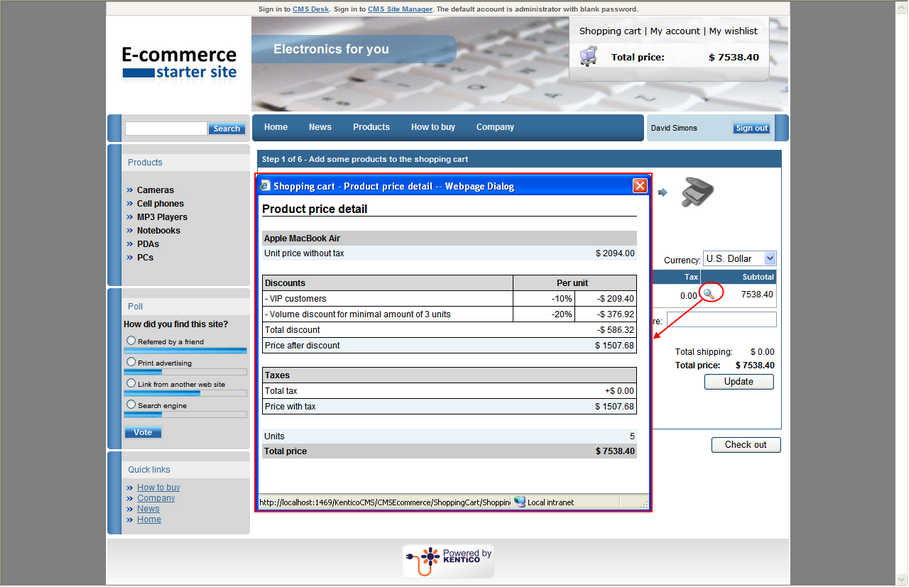Open the Products menu item

[371, 127]
